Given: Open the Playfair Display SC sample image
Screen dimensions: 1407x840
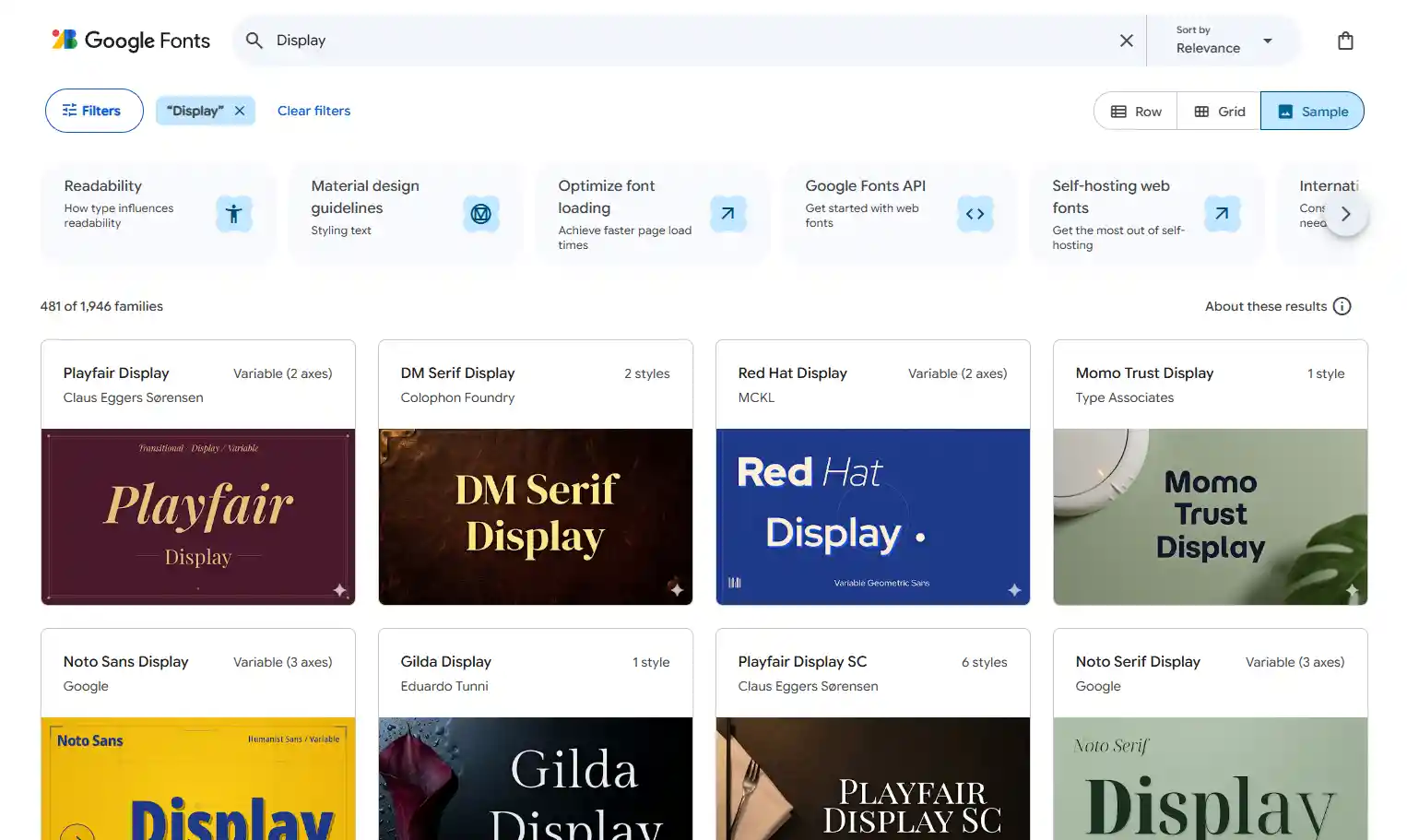Looking at the screenshot, I should [x=873, y=778].
